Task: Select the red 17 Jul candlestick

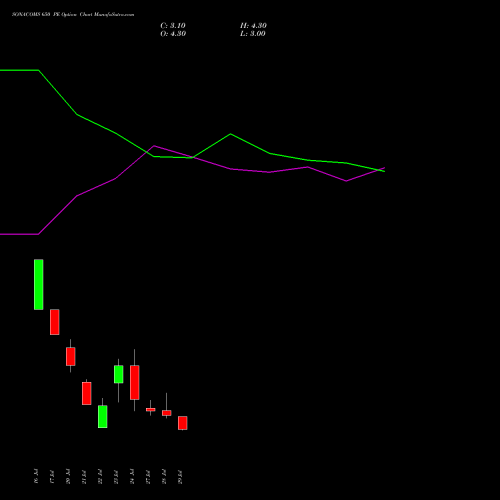Action: click(x=55, y=322)
